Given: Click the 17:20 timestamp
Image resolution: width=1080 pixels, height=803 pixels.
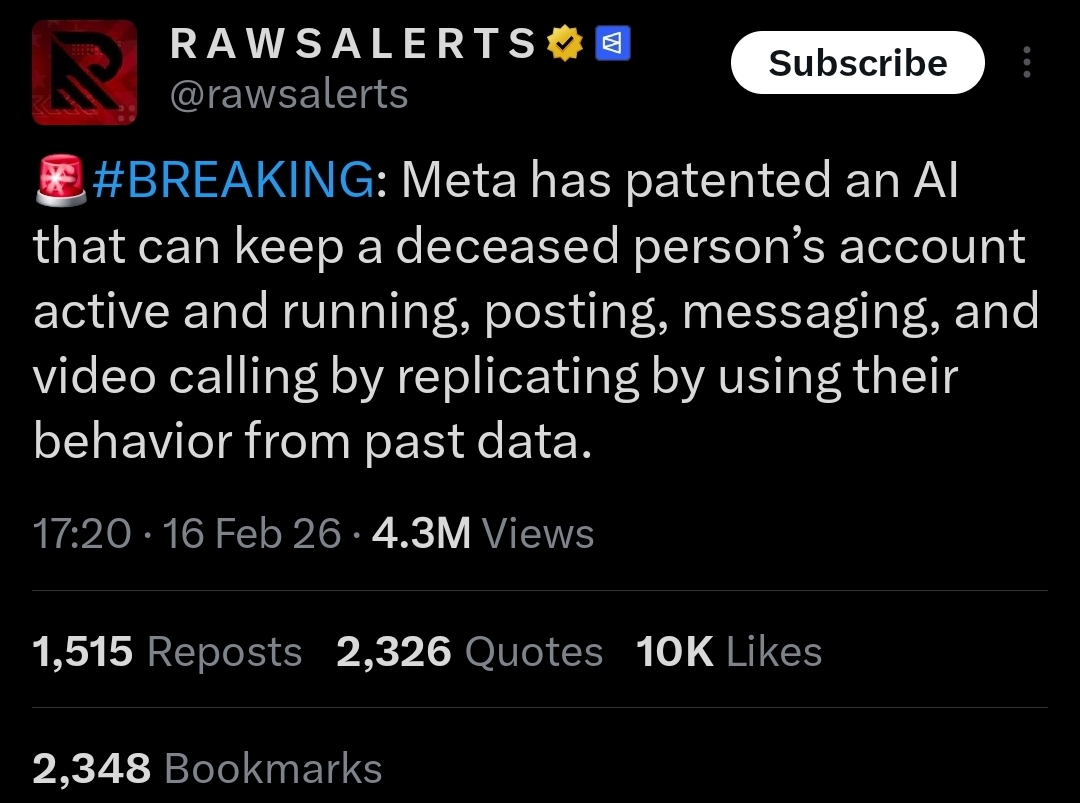Looking at the screenshot, I should [x=82, y=534].
